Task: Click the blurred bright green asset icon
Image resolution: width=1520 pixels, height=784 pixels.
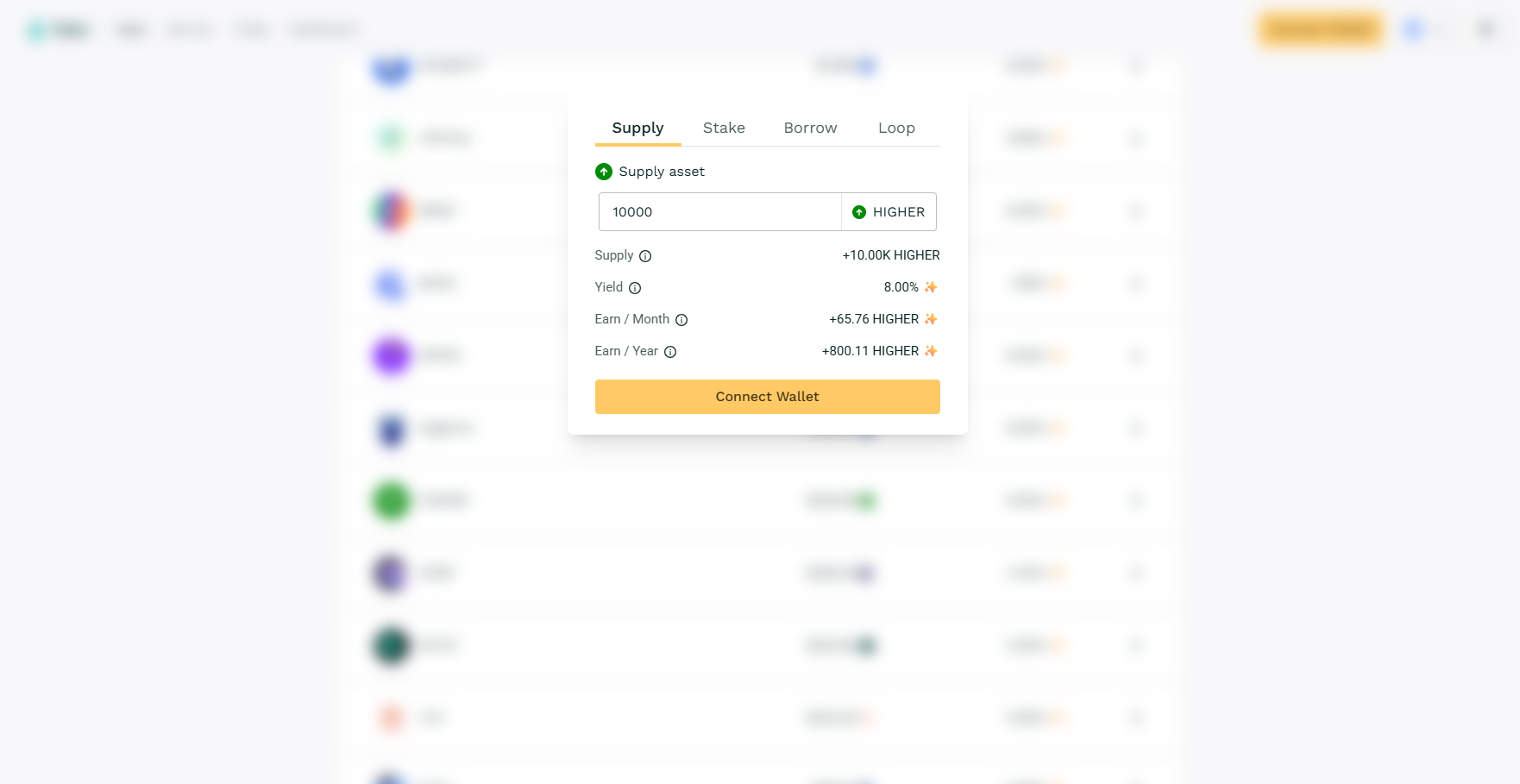Action: pos(391,500)
